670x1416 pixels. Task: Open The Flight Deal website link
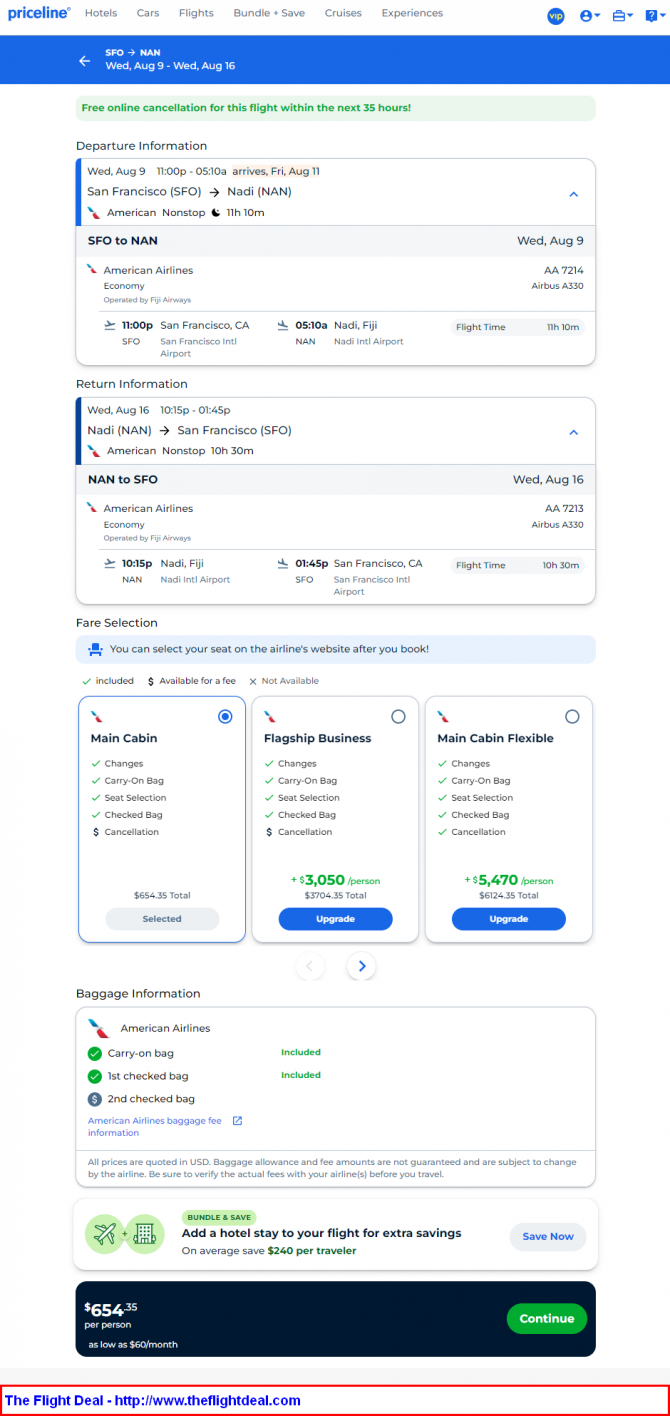153,1401
